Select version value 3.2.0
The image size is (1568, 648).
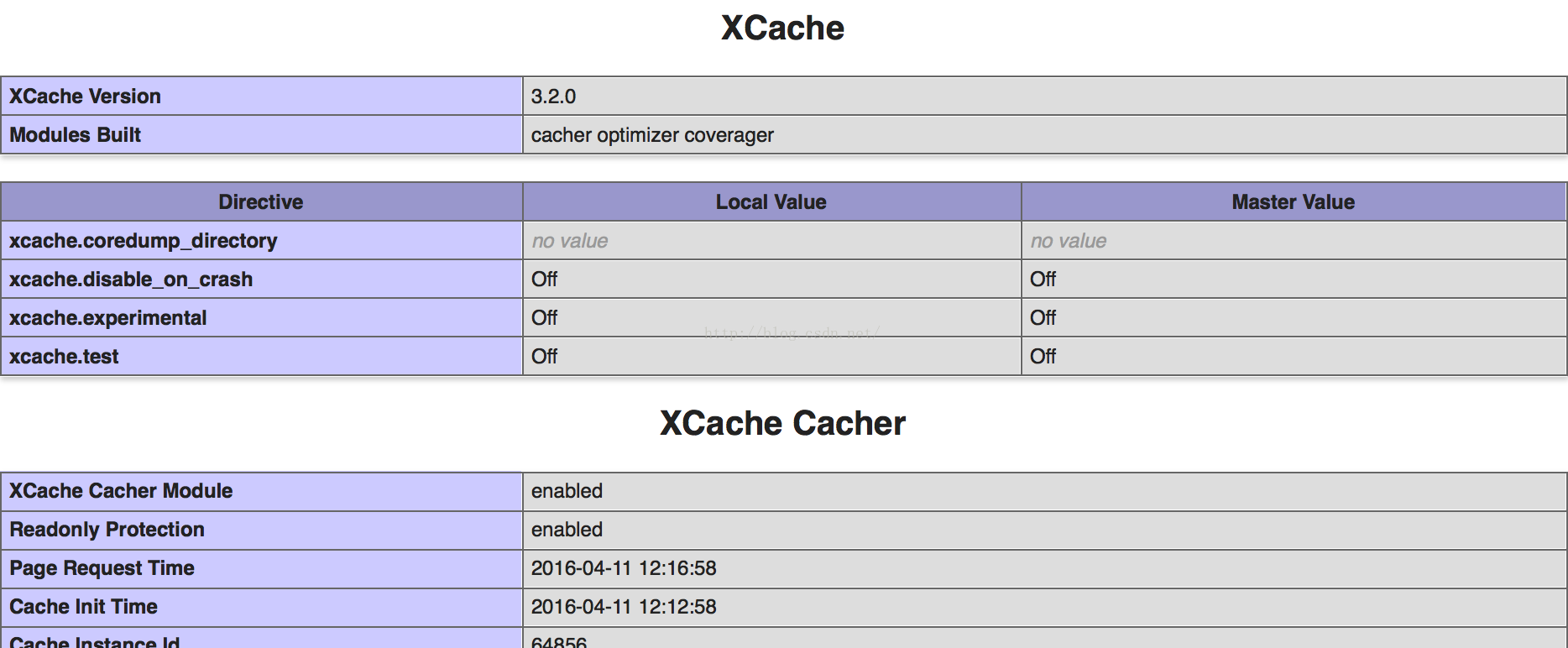pyautogui.click(x=553, y=97)
